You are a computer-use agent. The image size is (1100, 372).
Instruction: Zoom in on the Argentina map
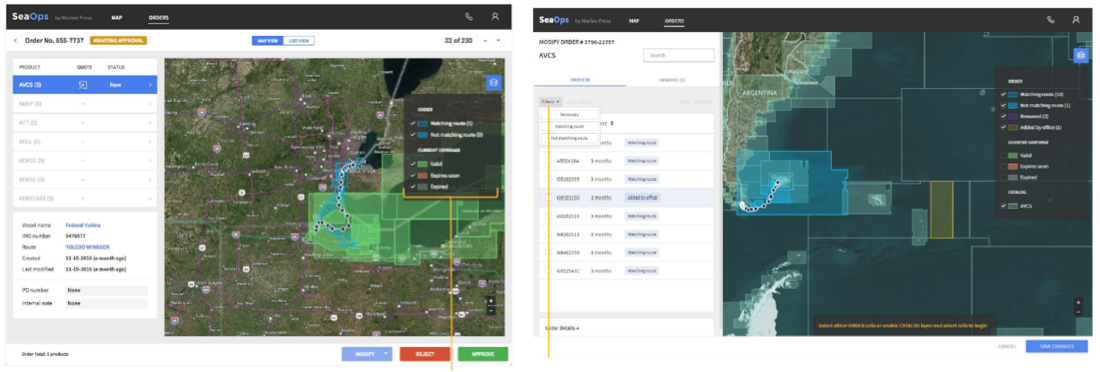(x=1078, y=302)
